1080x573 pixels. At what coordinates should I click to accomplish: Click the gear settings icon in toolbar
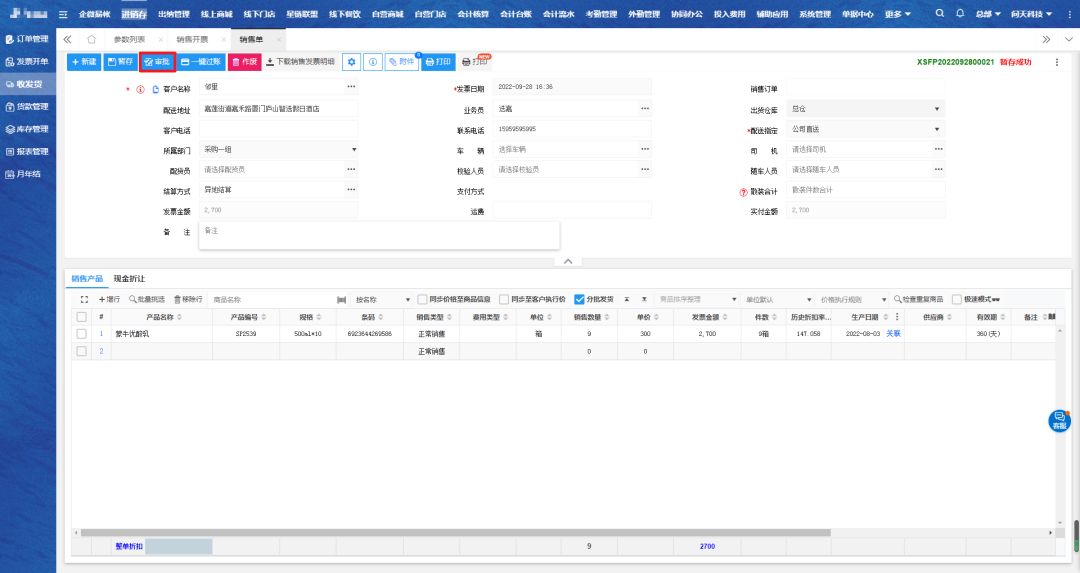click(x=351, y=62)
